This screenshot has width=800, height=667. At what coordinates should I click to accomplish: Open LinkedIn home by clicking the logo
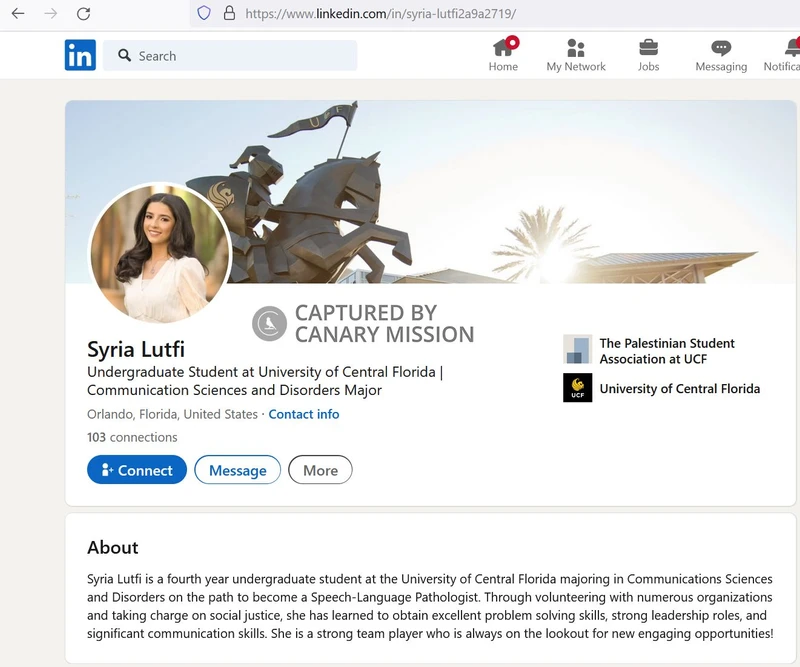tap(78, 55)
